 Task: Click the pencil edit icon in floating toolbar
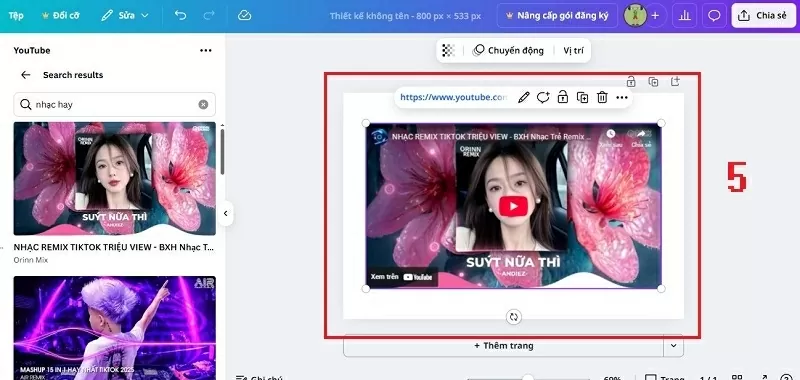(x=523, y=97)
